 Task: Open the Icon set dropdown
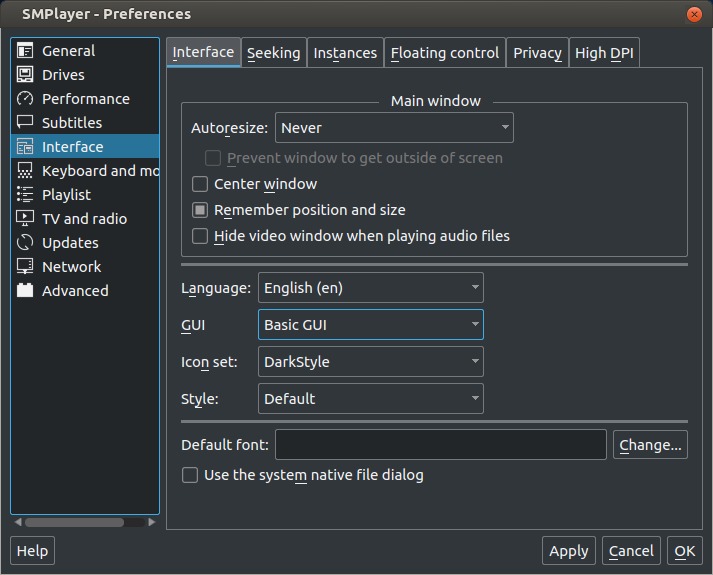tap(370, 362)
